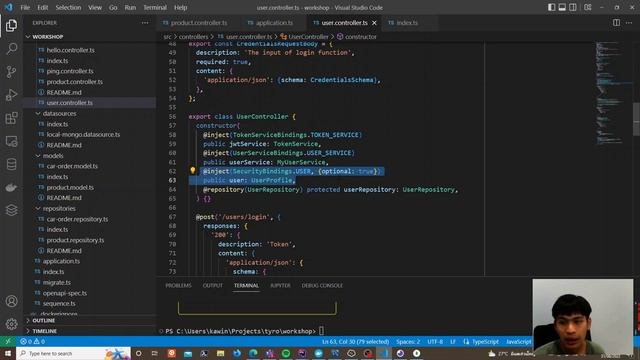Open the Docker view icon
This screenshot has height=360, width=640.
pos(11,187)
